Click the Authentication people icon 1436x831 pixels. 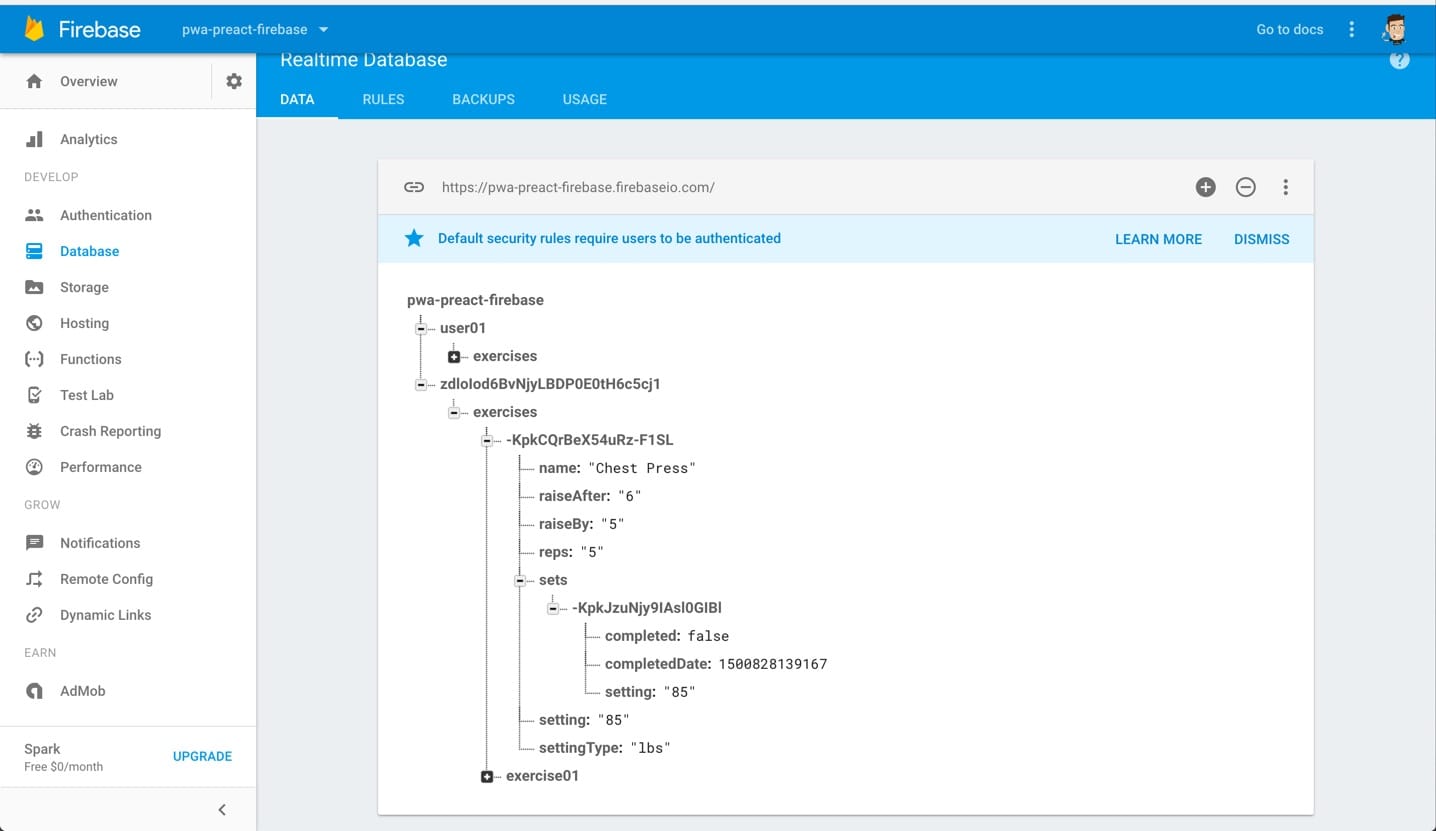[34, 215]
